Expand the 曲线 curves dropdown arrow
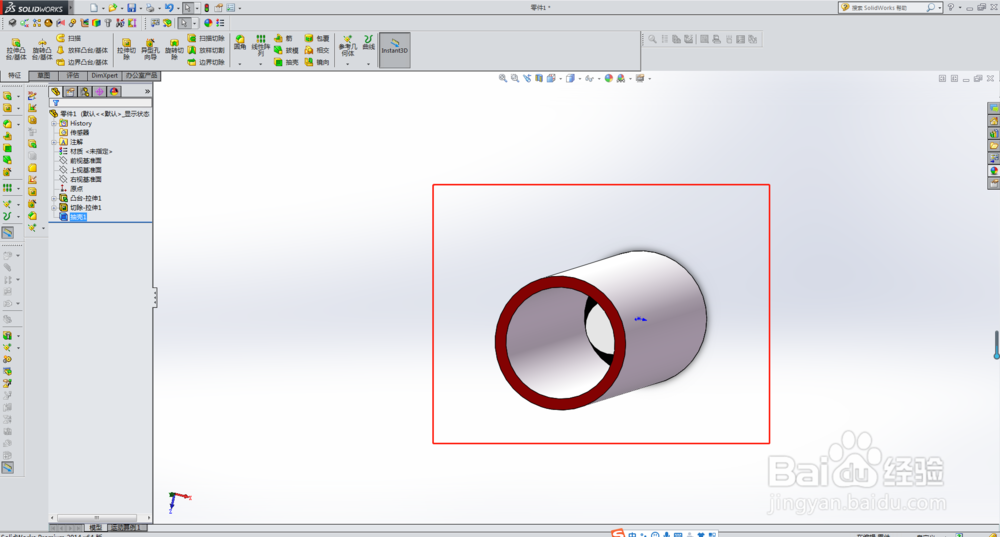Screen dimensions: 1000x537 369,64
